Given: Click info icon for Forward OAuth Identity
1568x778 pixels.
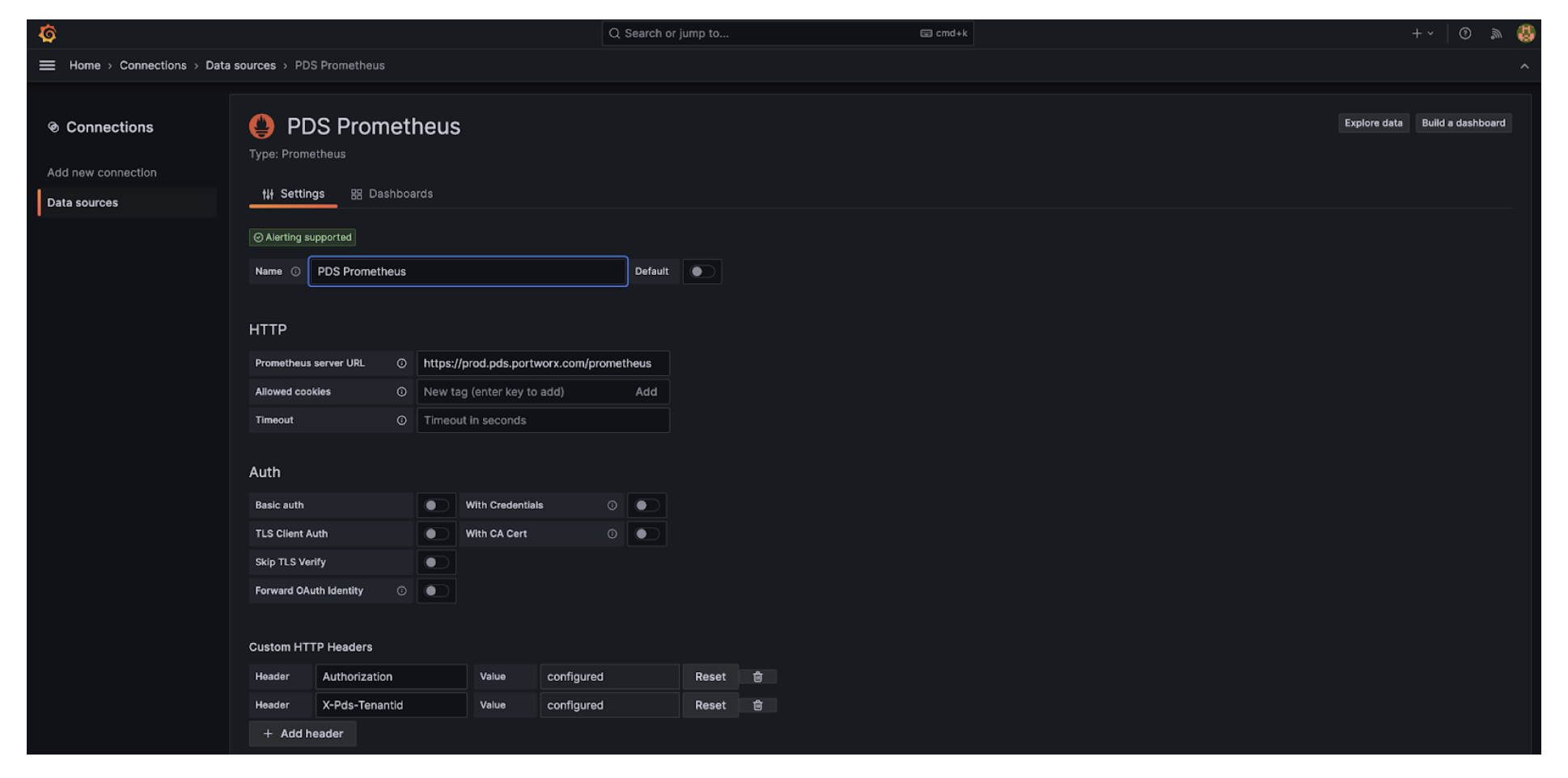Looking at the screenshot, I should (401, 591).
